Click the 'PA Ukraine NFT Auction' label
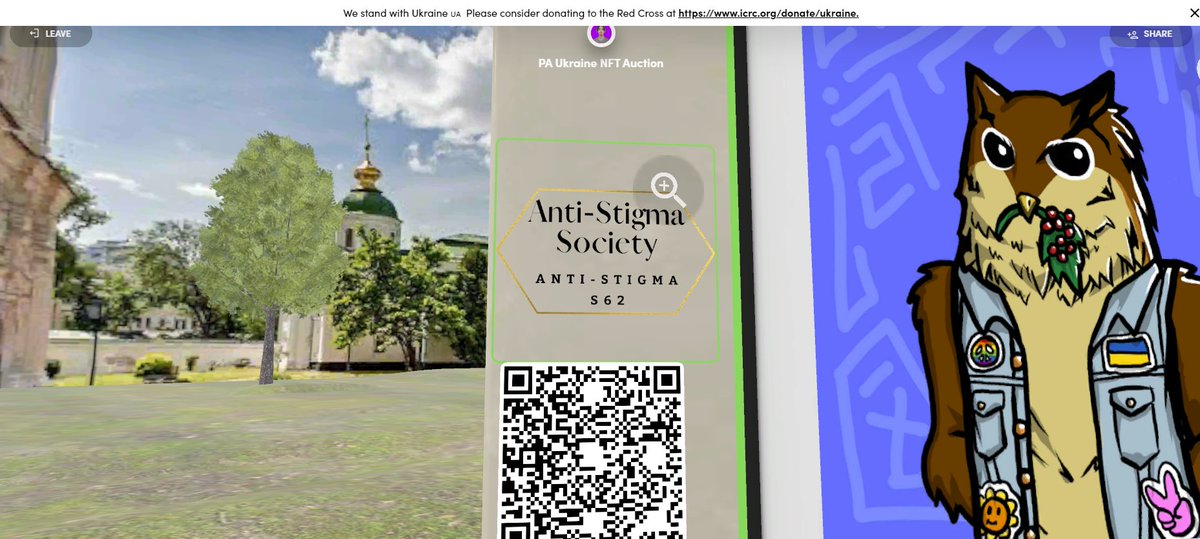Image resolution: width=1200 pixels, height=539 pixels. click(x=601, y=63)
